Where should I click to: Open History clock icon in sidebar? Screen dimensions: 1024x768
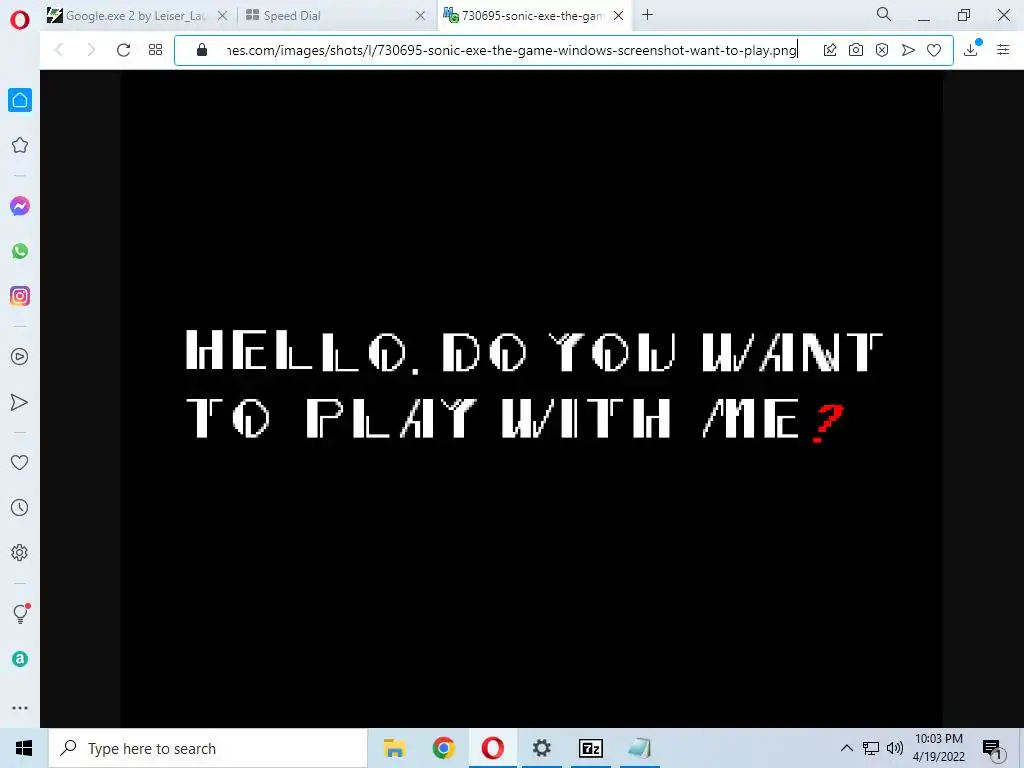pos(20,507)
